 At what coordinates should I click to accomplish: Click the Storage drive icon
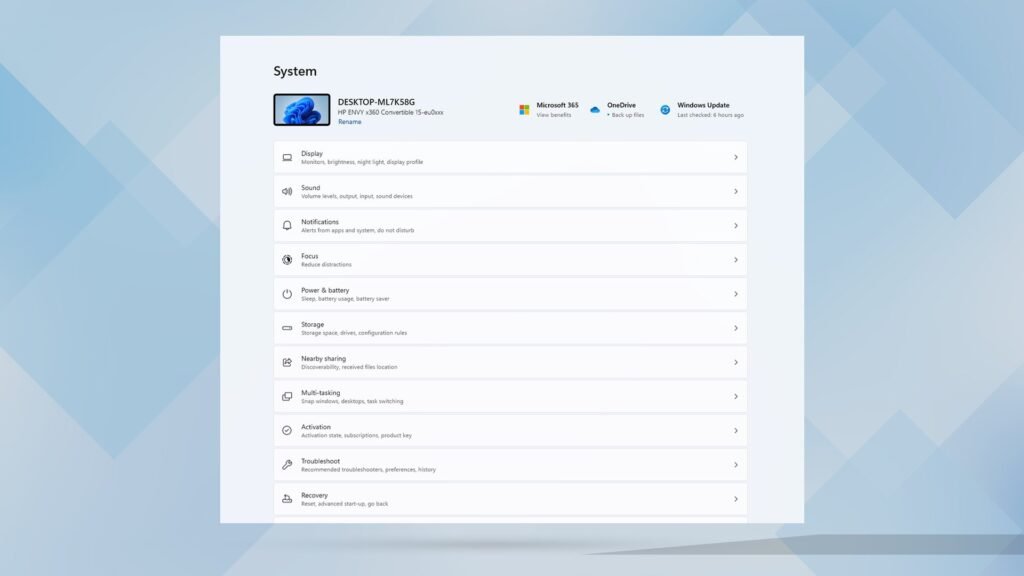pyautogui.click(x=287, y=328)
